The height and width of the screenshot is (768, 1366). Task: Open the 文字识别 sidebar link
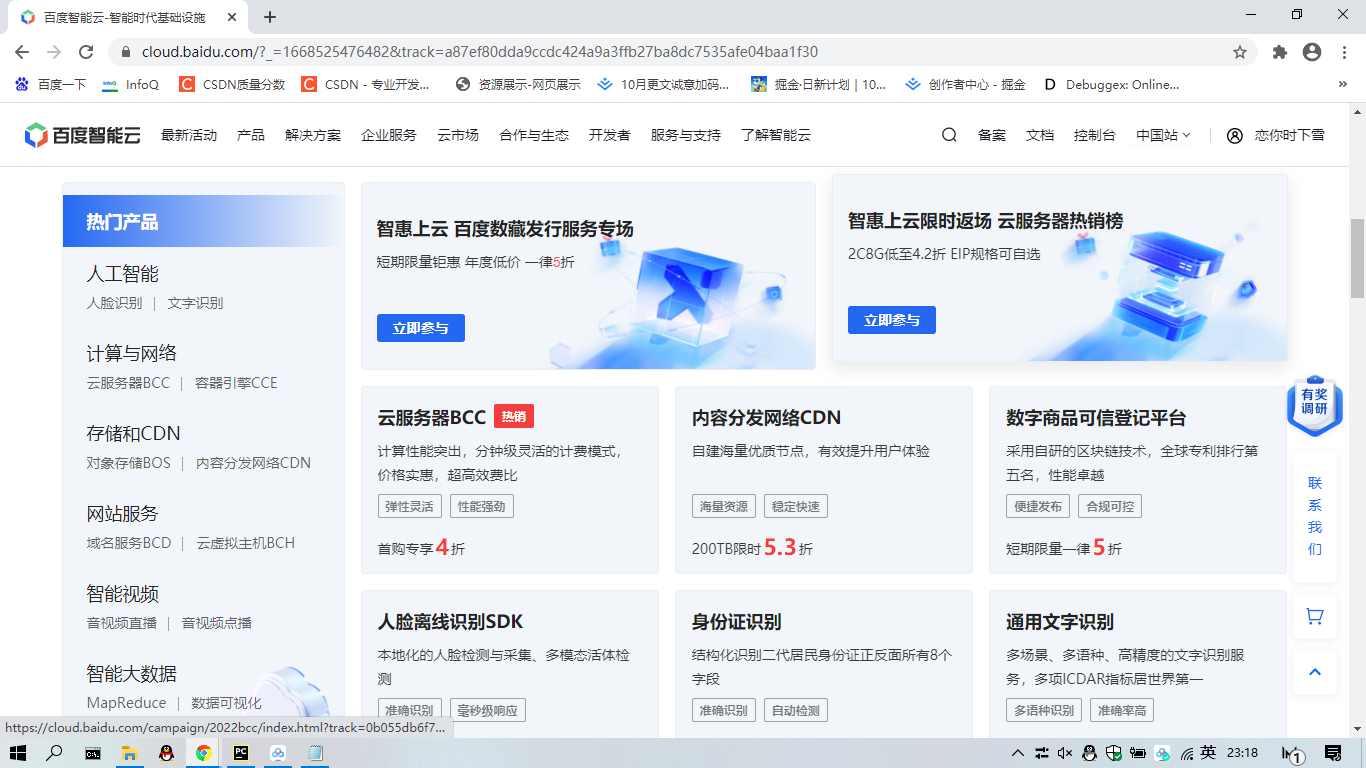[x=195, y=303]
